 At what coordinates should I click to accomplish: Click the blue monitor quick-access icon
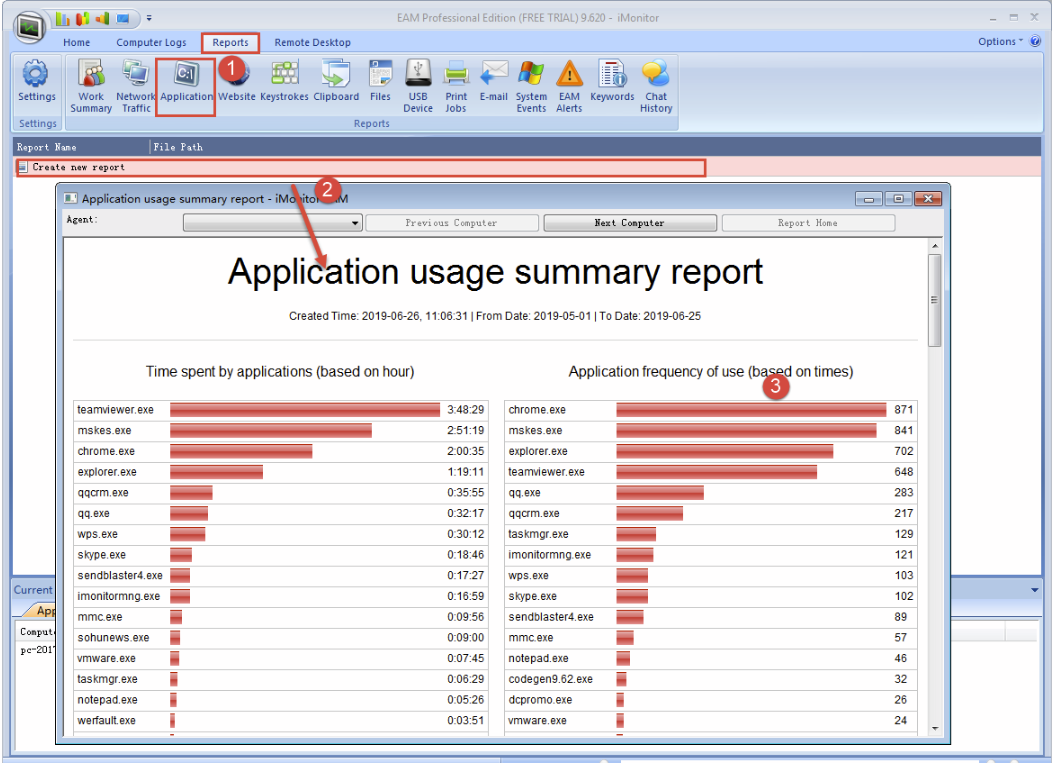point(123,18)
